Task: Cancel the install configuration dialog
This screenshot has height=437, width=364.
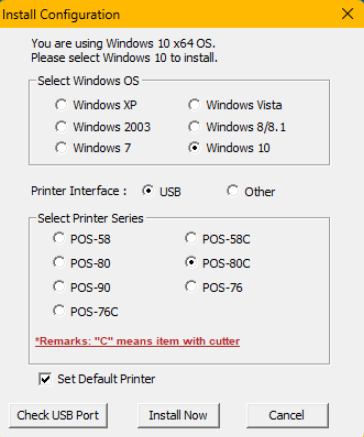Action: coord(287,415)
